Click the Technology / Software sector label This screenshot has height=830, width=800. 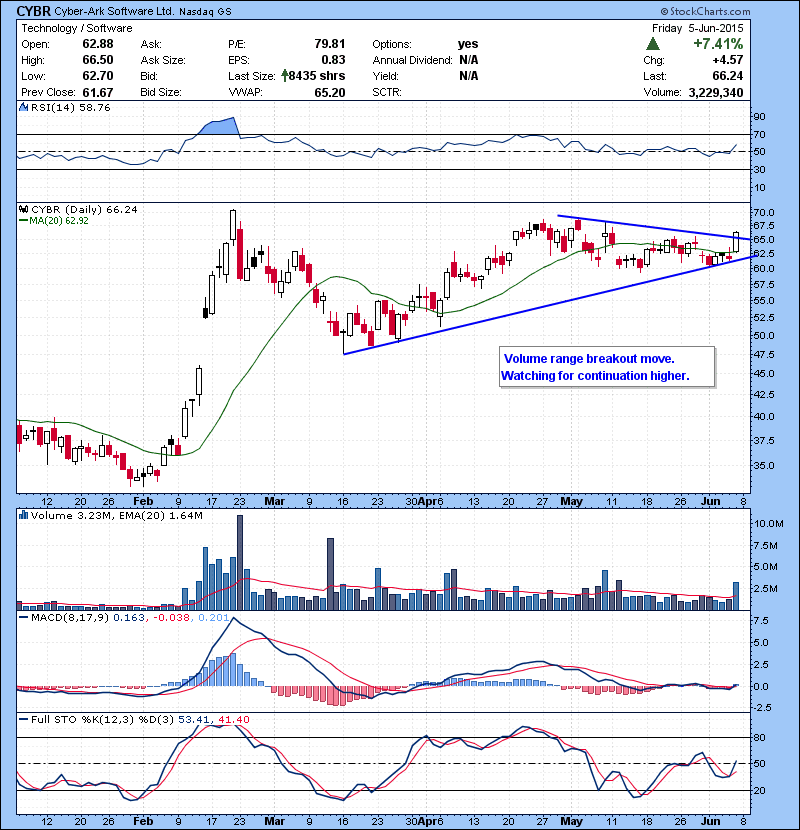77,28
